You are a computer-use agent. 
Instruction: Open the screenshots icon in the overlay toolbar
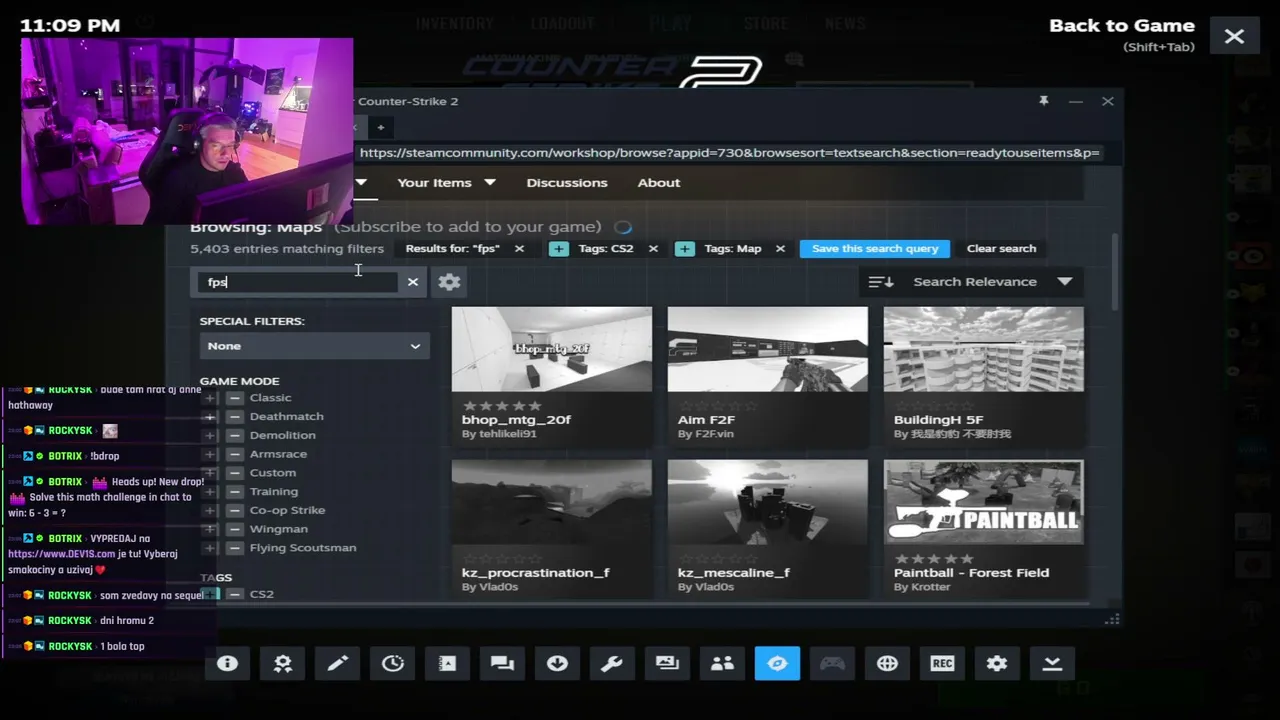coord(667,663)
